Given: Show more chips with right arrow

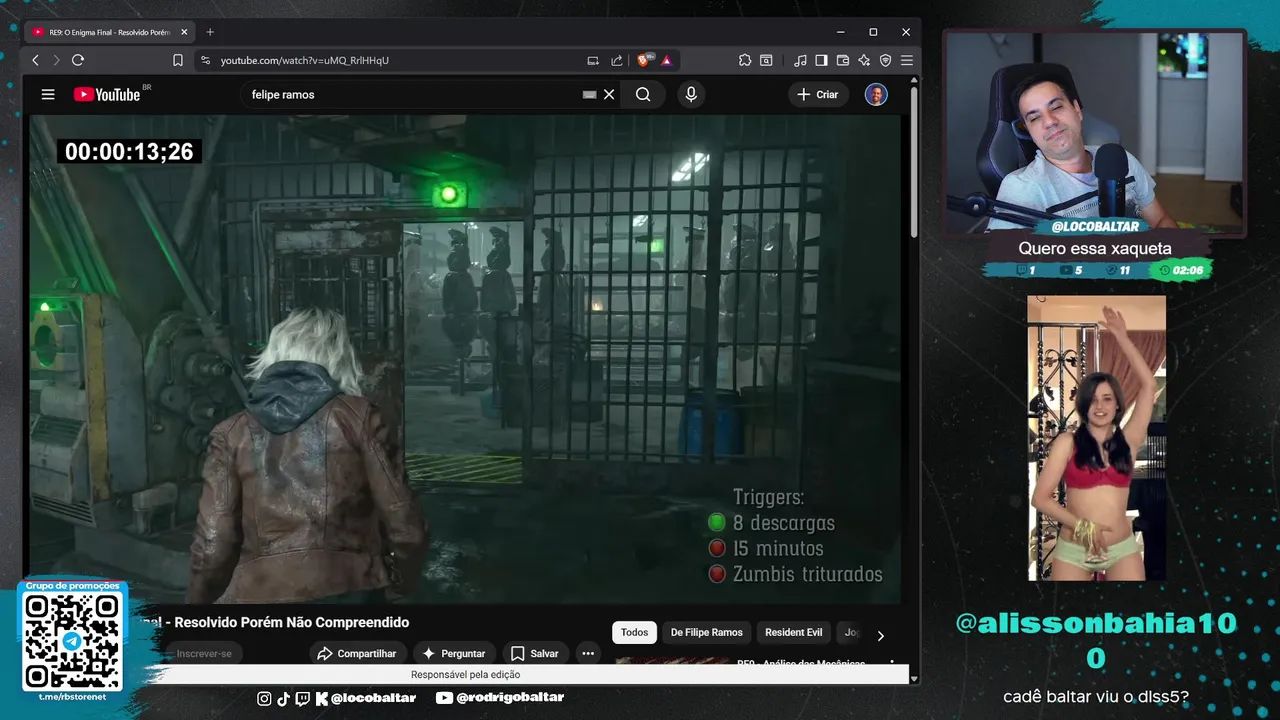Looking at the screenshot, I should 880,635.
